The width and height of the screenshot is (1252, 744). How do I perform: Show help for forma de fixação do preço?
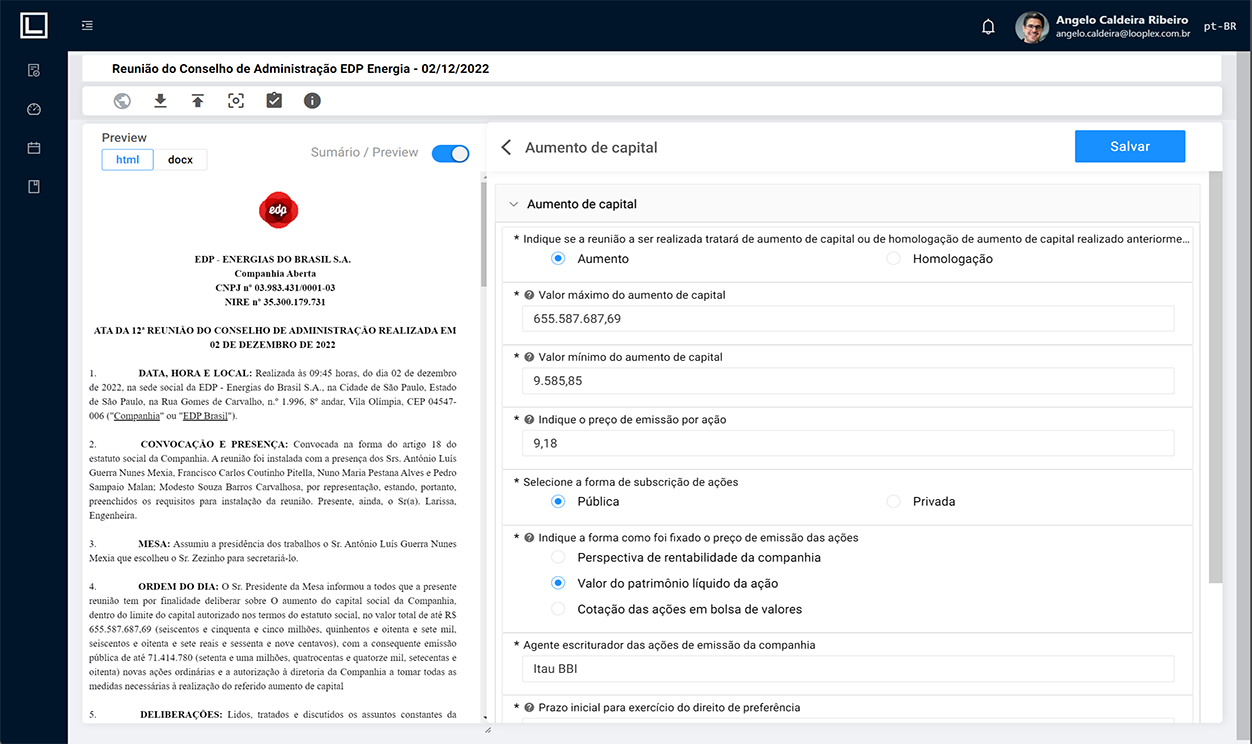pyautogui.click(x=529, y=538)
